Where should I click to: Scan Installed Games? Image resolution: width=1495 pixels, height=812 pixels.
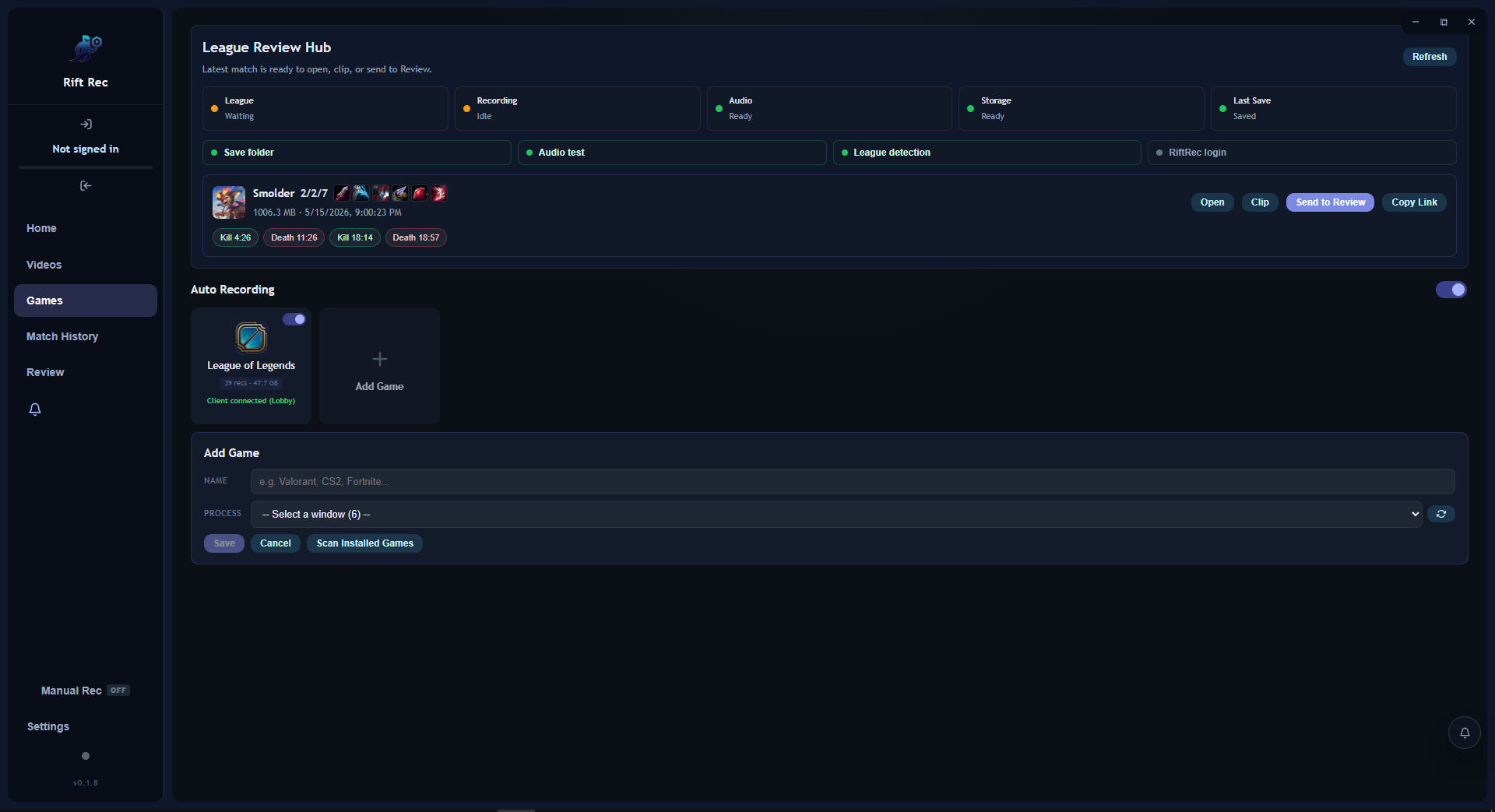click(x=365, y=543)
